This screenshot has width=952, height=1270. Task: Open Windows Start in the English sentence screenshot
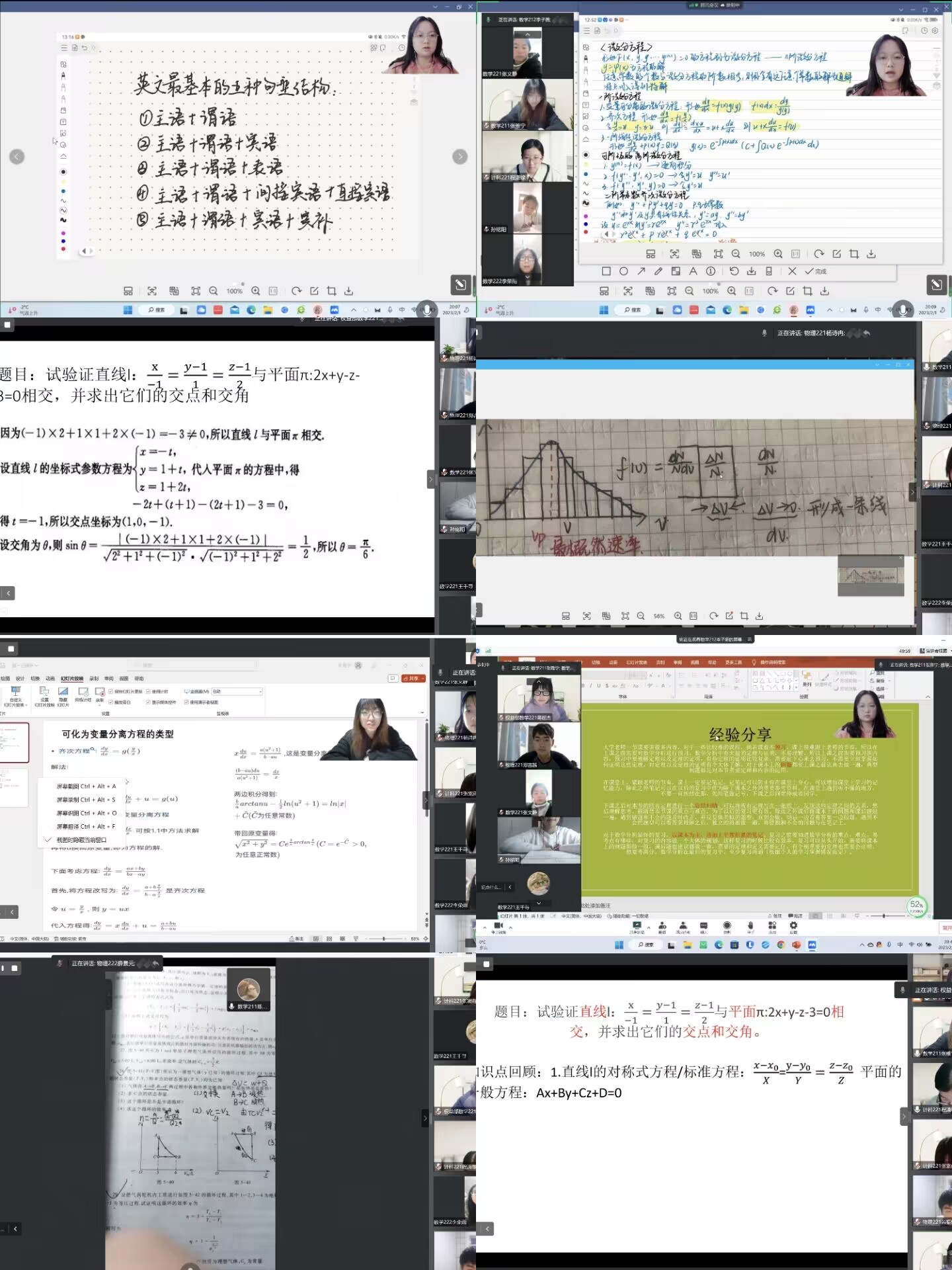pyautogui.click(x=128, y=310)
